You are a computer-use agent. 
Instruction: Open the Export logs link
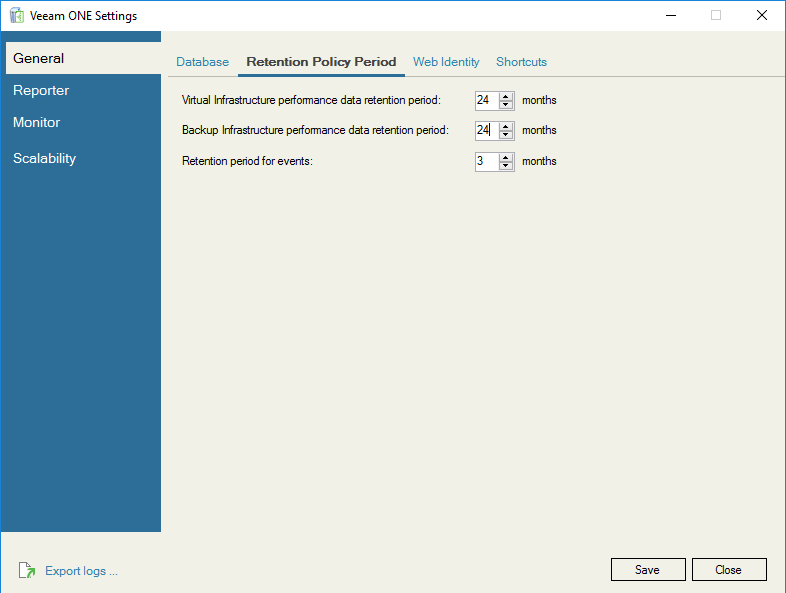81,571
